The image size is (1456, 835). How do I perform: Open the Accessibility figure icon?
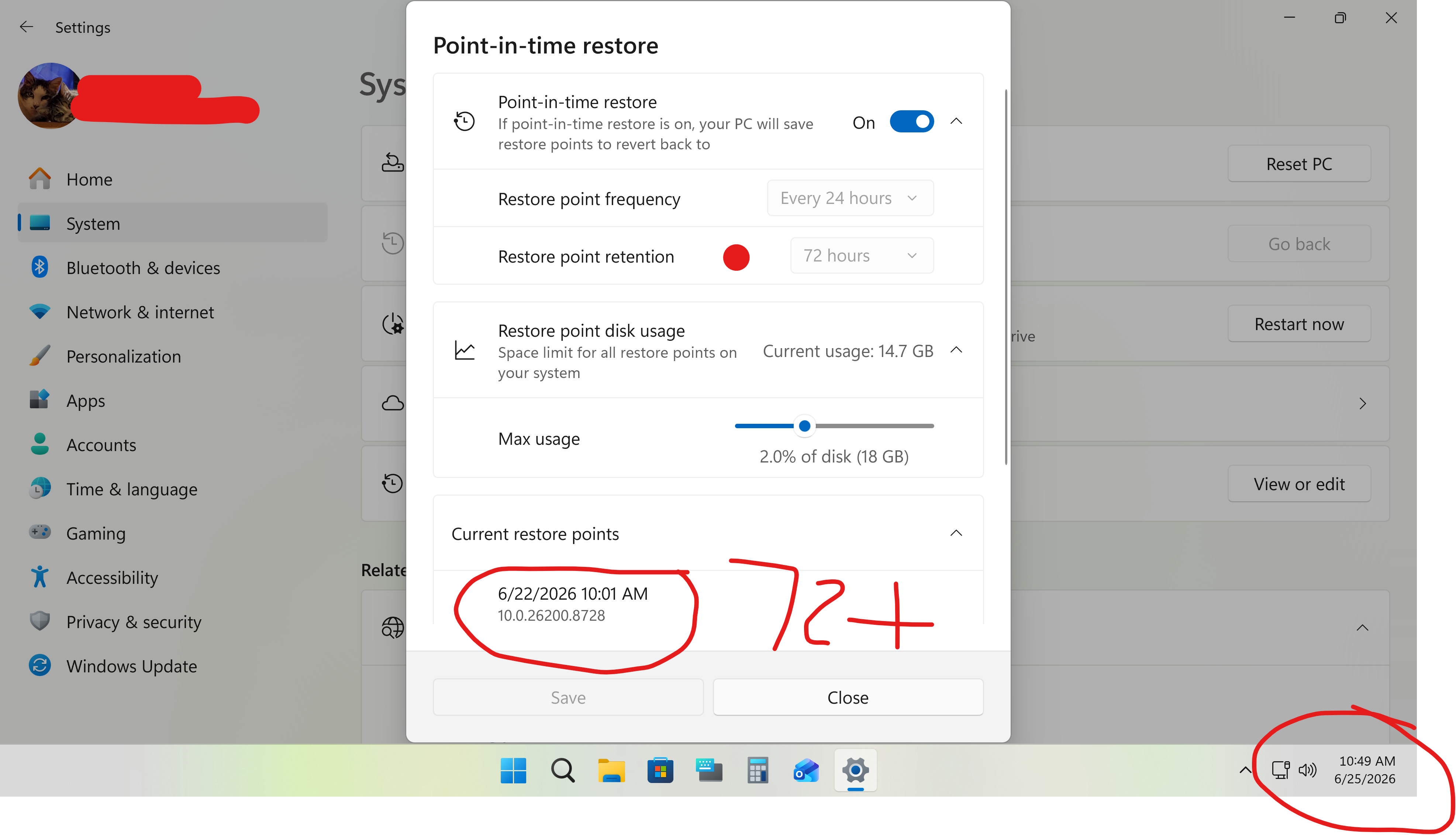point(39,576)
